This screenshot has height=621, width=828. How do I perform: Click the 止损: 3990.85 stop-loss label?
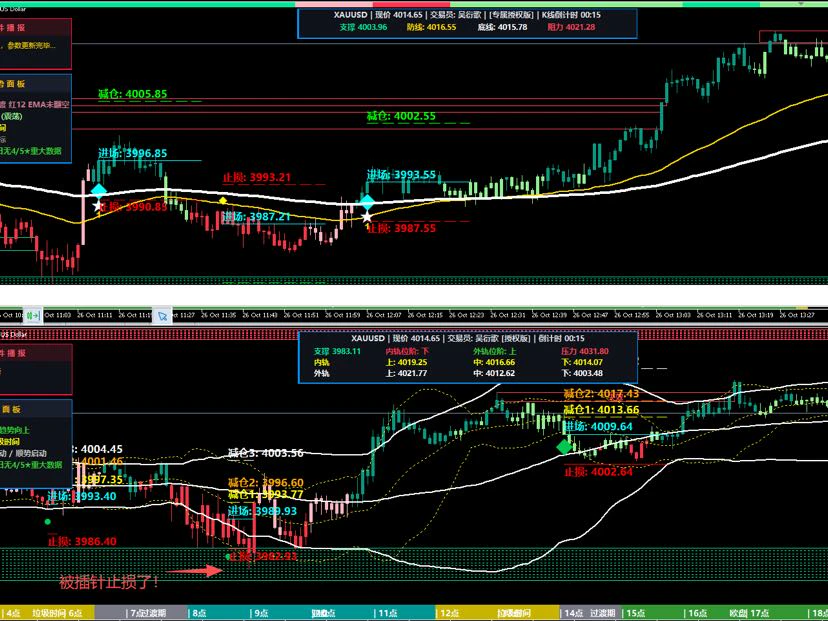133,206
